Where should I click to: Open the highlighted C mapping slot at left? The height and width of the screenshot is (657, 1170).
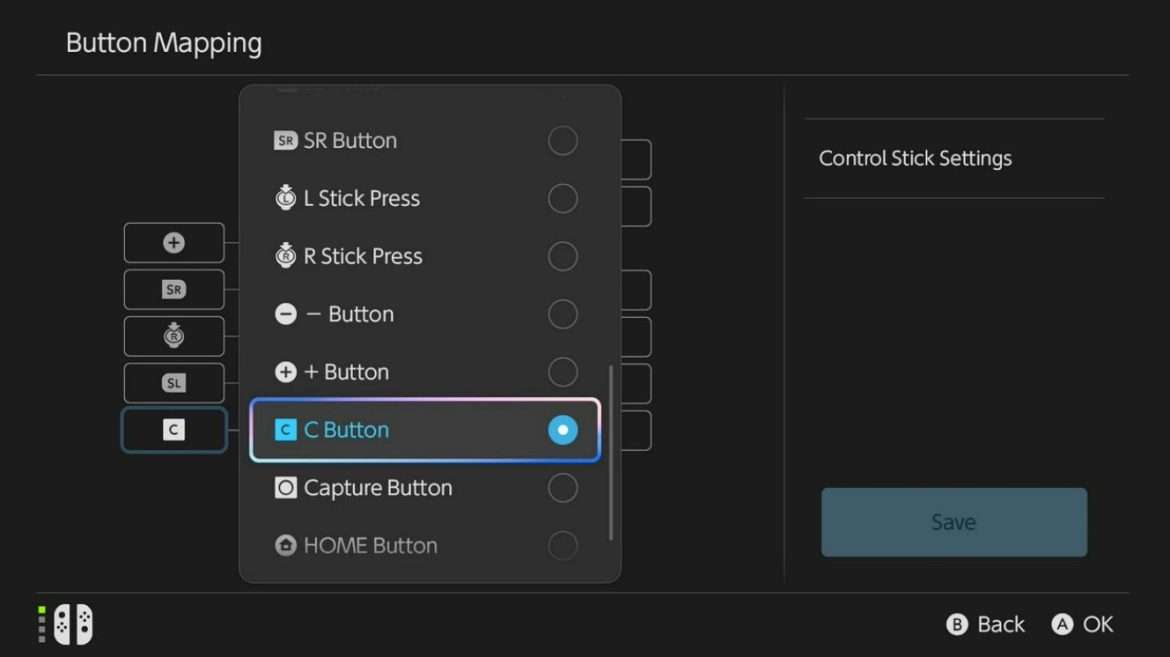[174, 430]
